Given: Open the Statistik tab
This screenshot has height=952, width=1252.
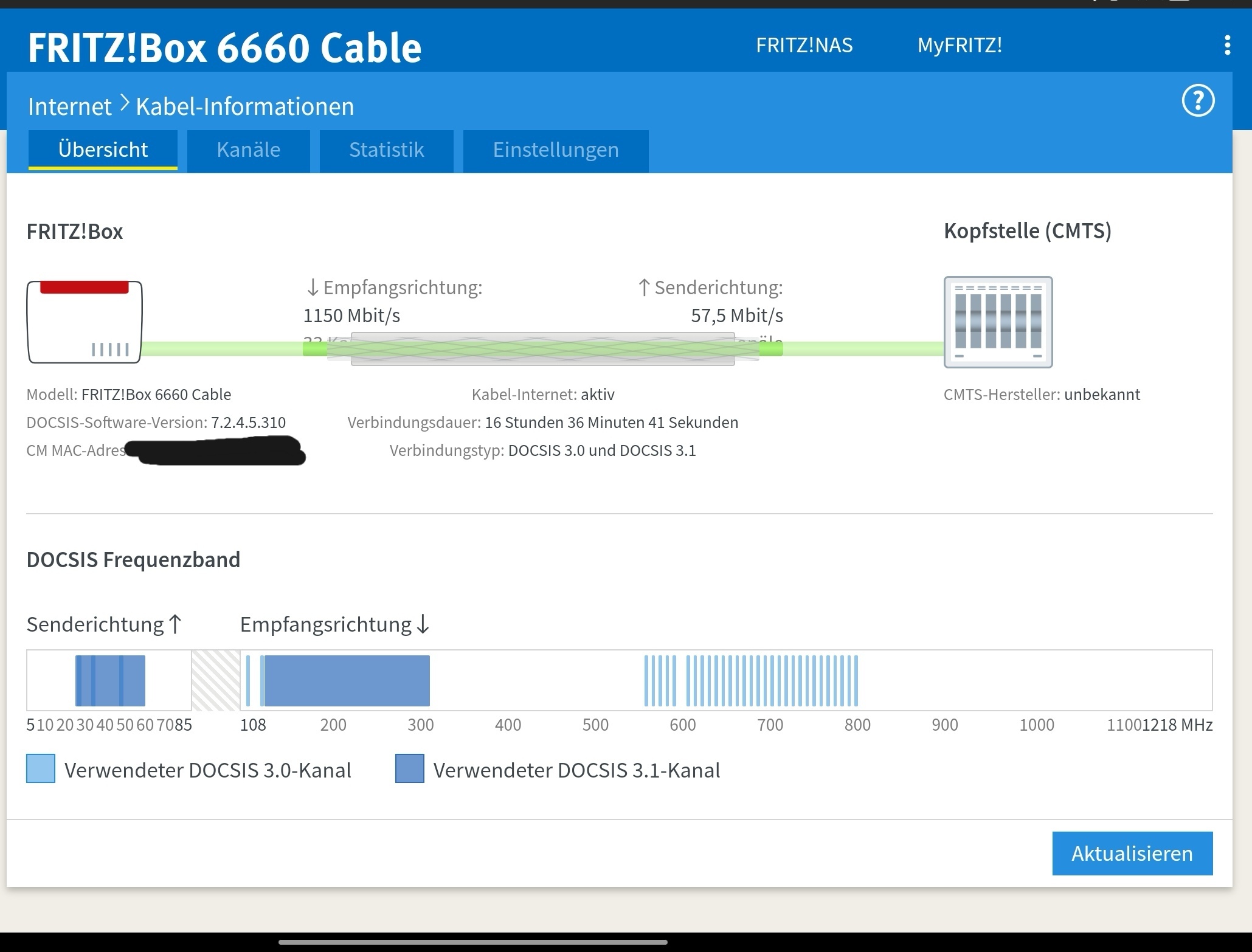Looking at the screenshot, I should pyautogui.click(x=386, y=150).
